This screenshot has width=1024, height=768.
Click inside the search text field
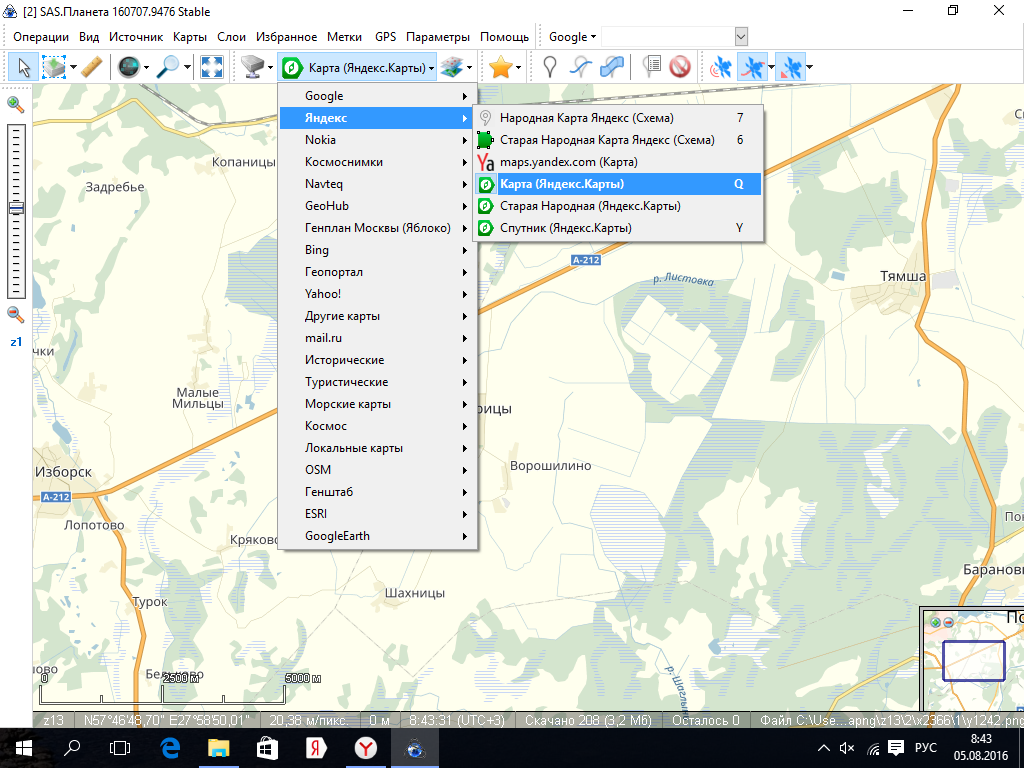(667, 37)
